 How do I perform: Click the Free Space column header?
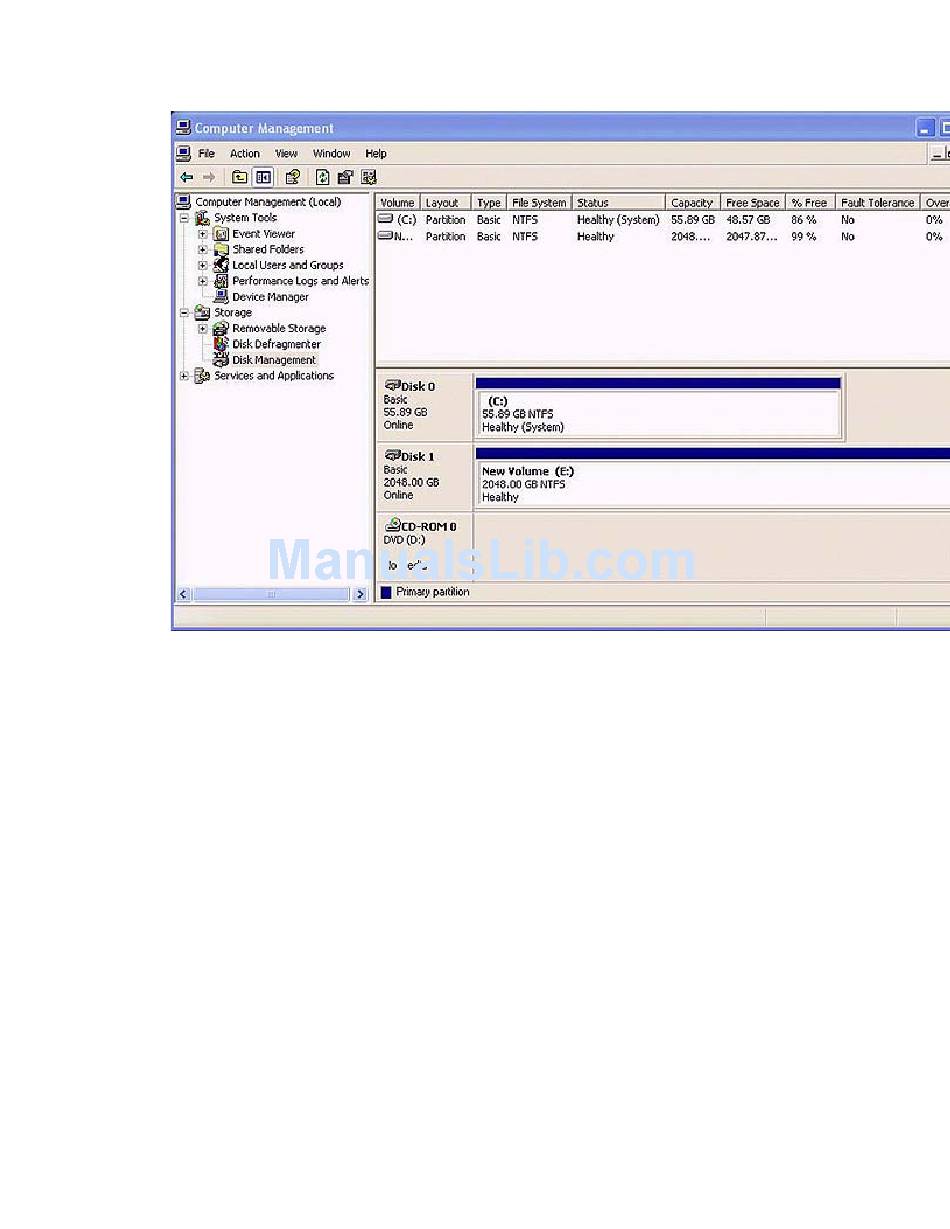point(752,203)
